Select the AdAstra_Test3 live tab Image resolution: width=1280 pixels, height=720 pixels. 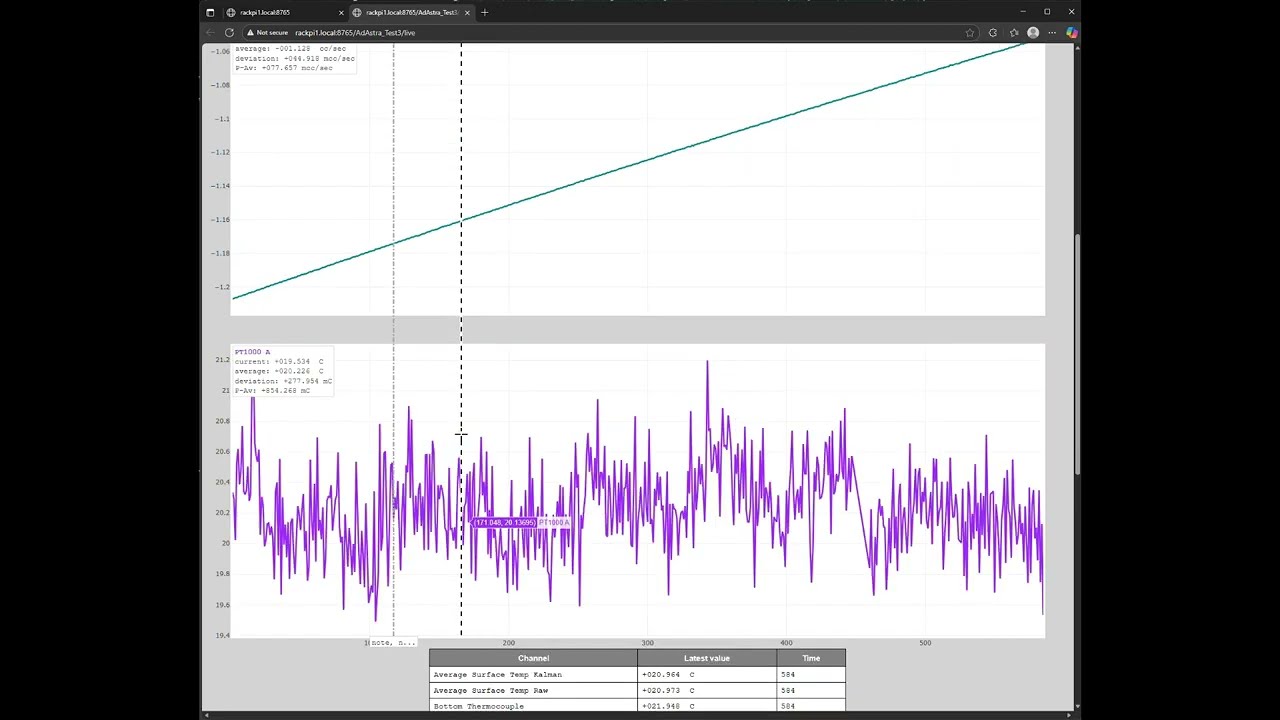(x=411, y=13)
